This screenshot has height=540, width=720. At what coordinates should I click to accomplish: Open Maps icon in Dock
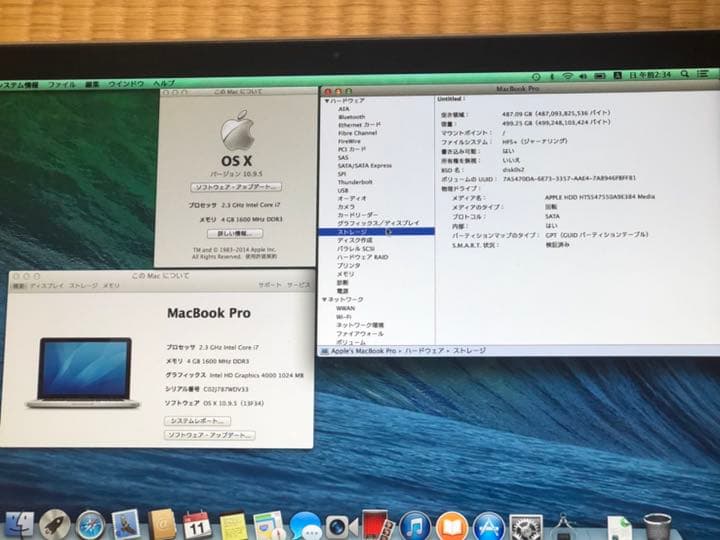[x=269, y=525]
